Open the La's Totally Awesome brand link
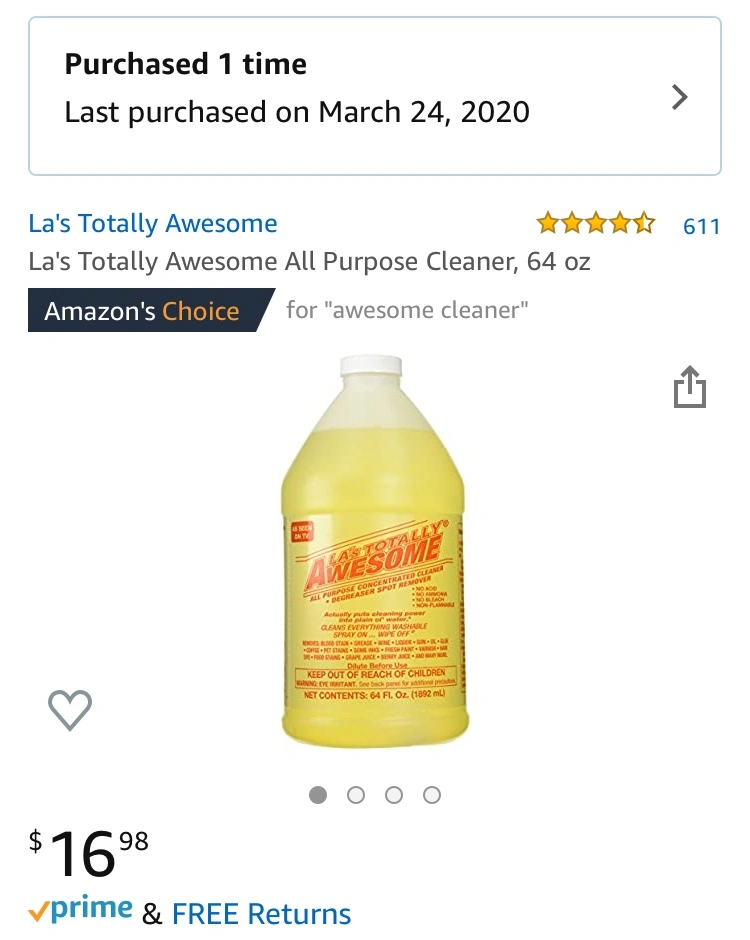750x940 pixels. [153, 224]
